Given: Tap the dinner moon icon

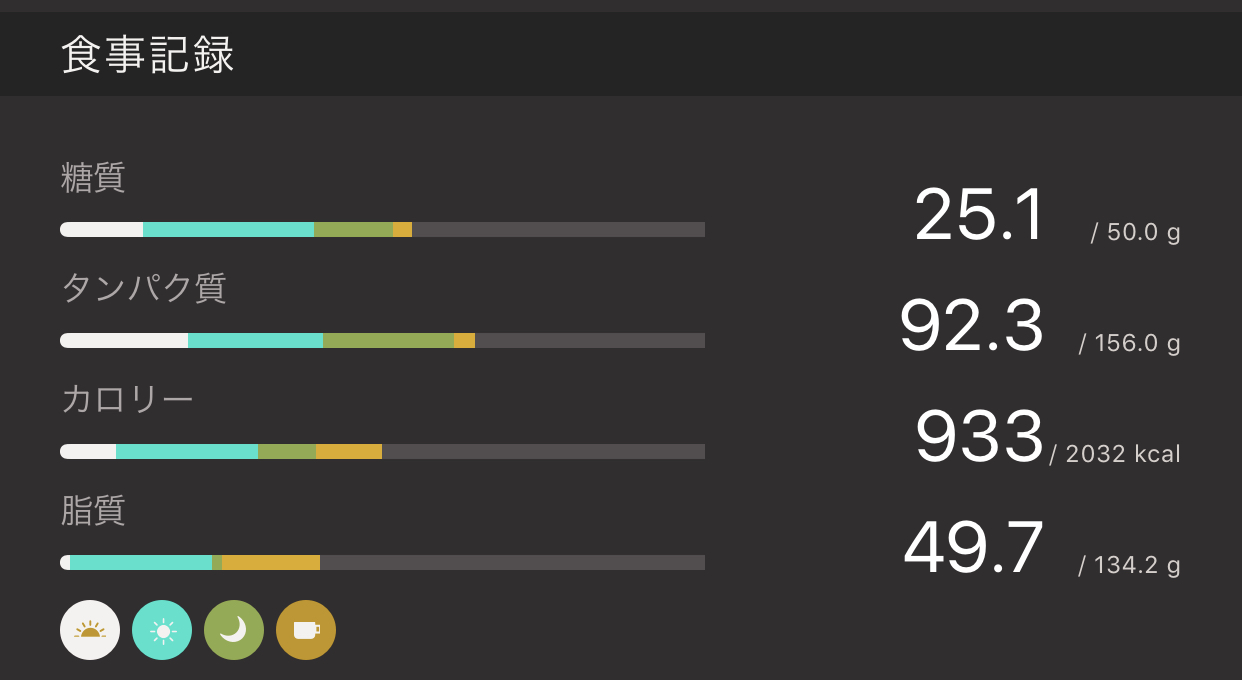Looking at the screenshot, I should [x=234, y=630].
